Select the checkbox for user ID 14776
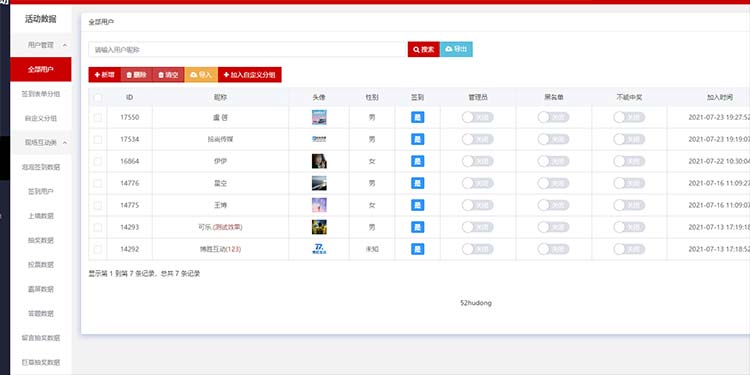 [x=98, y=183]
